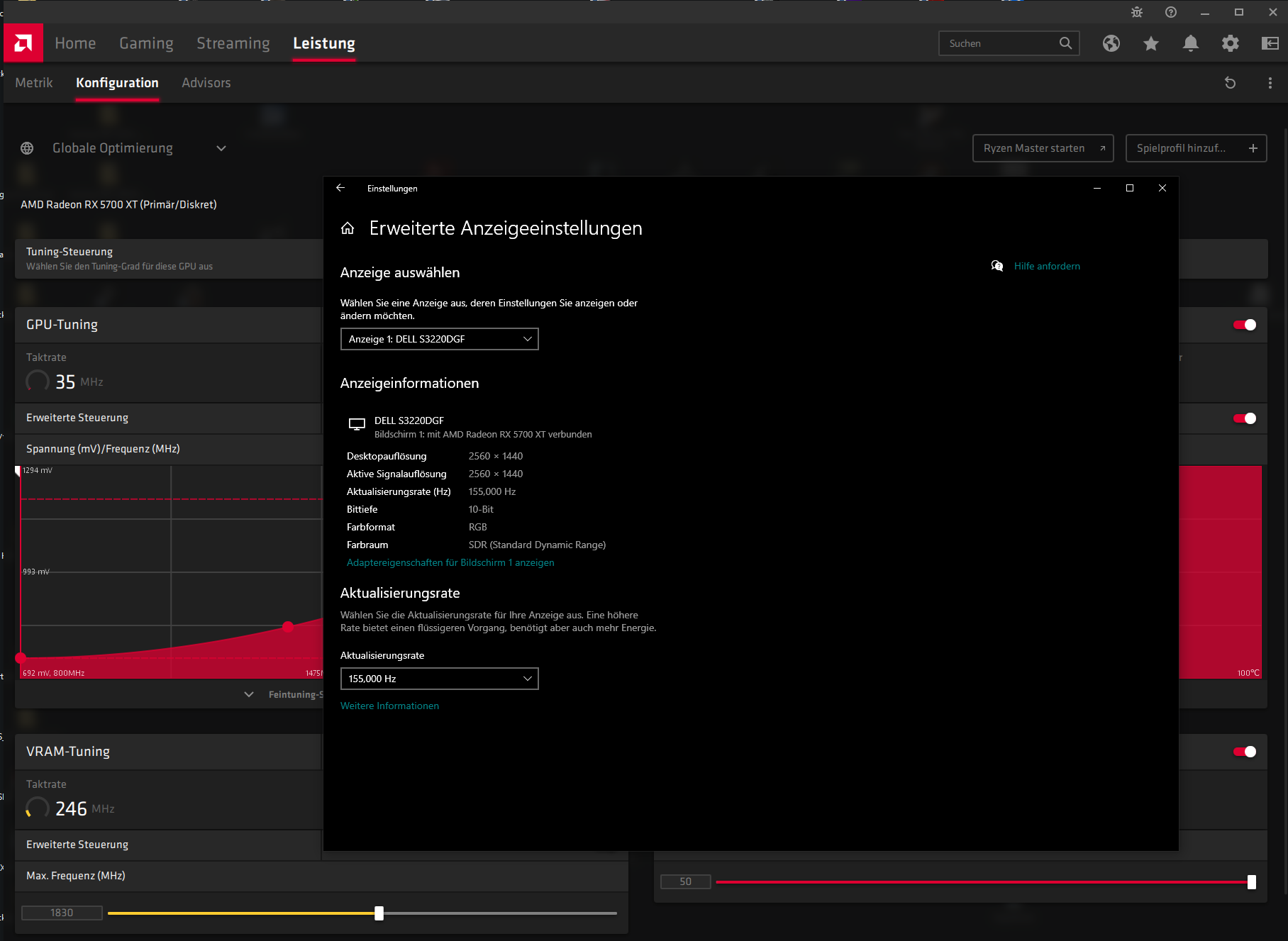Image resolution: width=1288 pixels, height=941 pixels.
Task: Click the Spielprofil hinzufügen button
Action: pos(1197,148)
